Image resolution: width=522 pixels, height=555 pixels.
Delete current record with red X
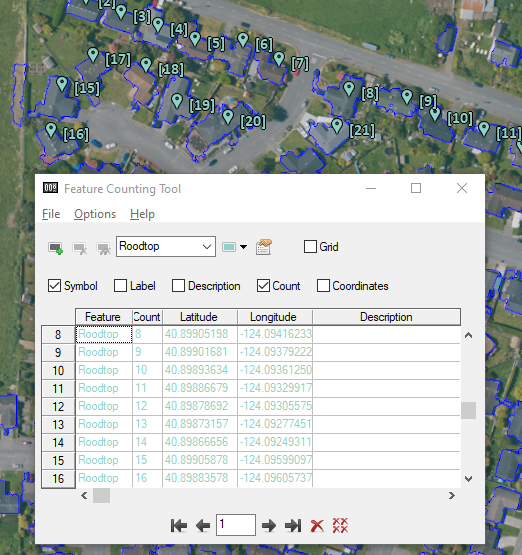point(317,526)
